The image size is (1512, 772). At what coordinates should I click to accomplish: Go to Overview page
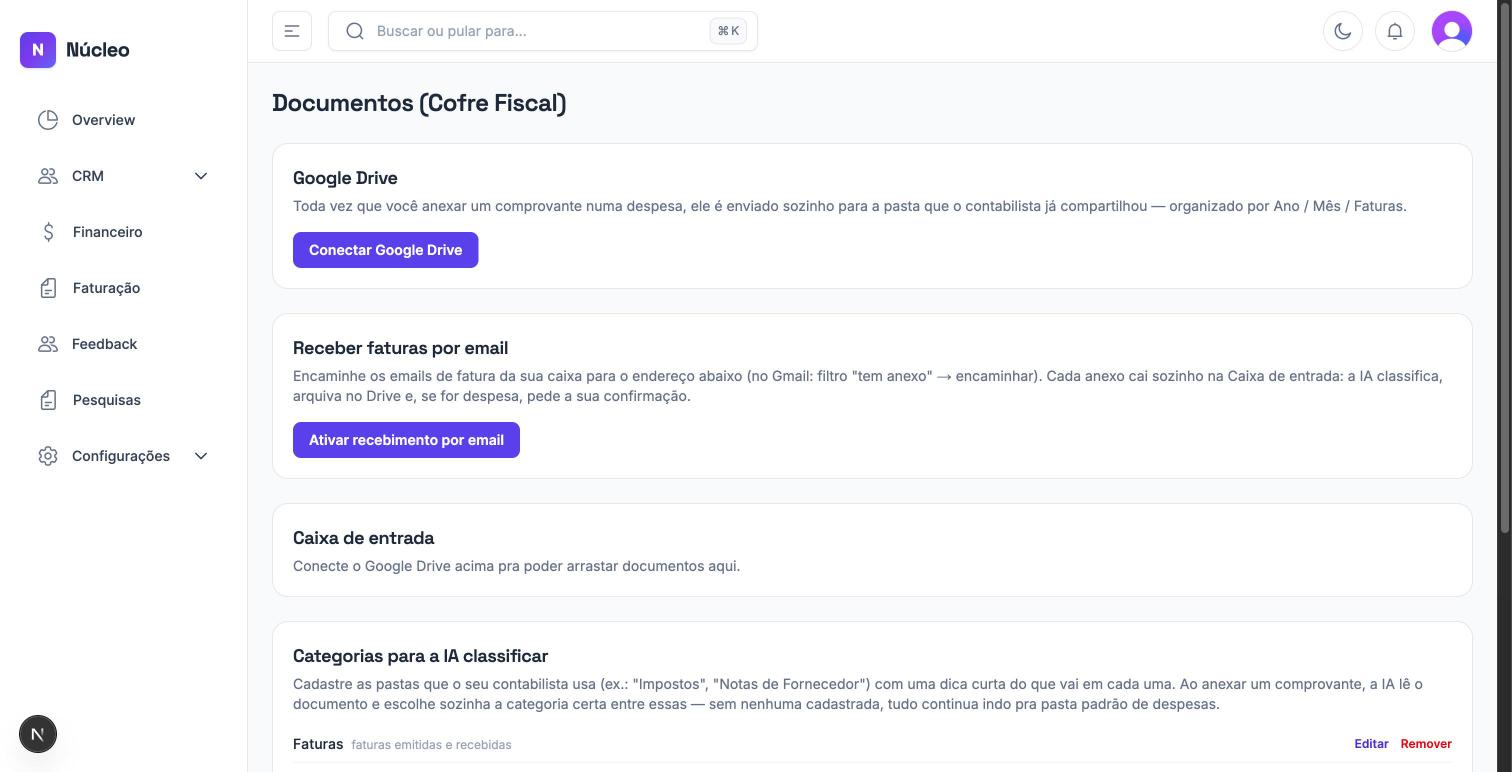pyautogui.click(x=124, y=120)
